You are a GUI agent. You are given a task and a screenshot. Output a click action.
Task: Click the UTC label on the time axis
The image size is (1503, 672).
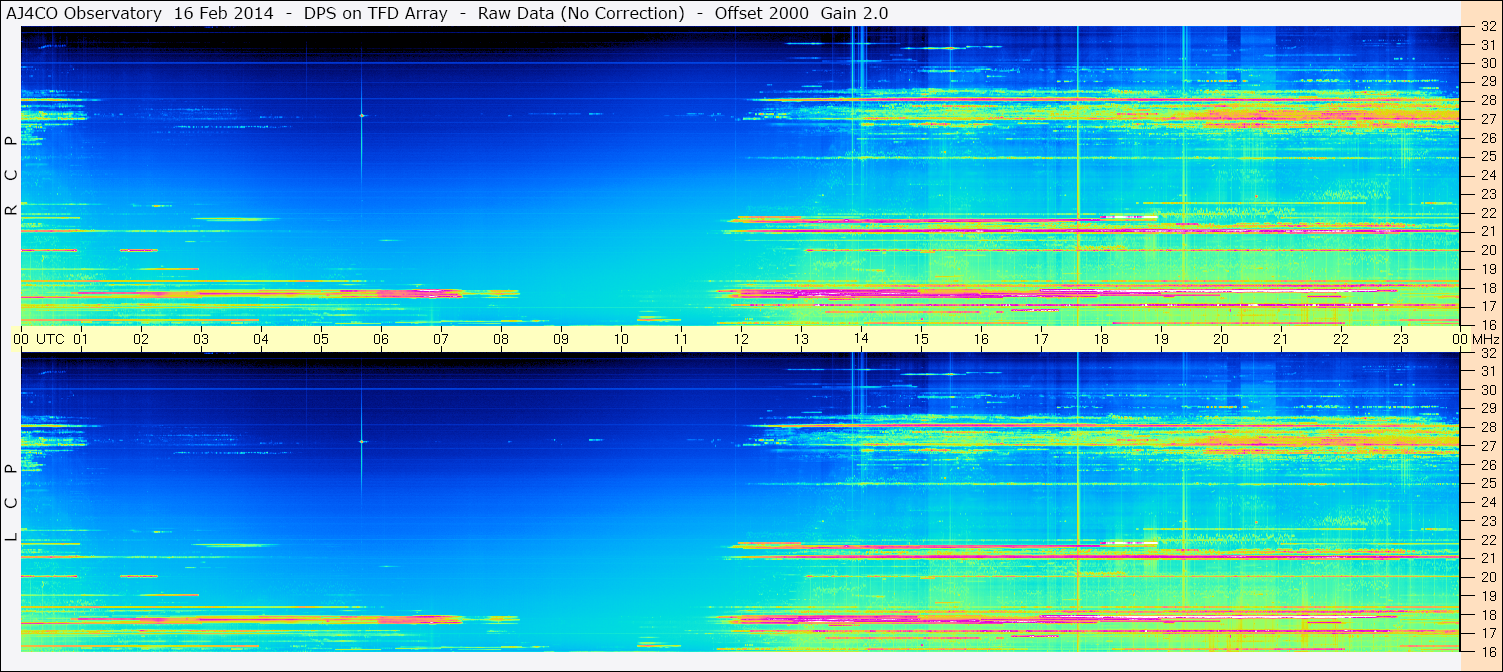tap(50, 339)
